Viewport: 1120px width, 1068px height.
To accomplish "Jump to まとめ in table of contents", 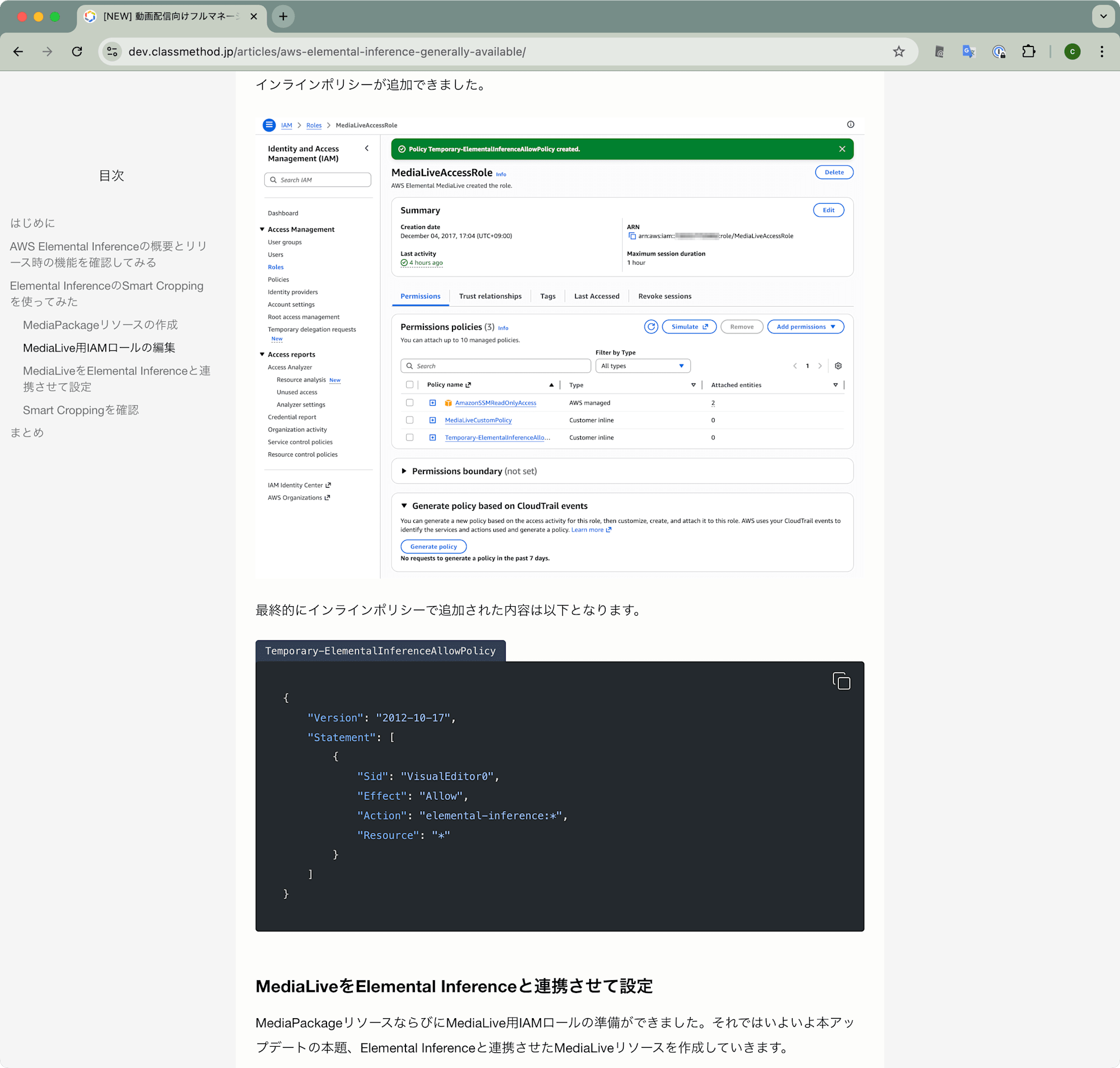I will click(x=27, y=433).
